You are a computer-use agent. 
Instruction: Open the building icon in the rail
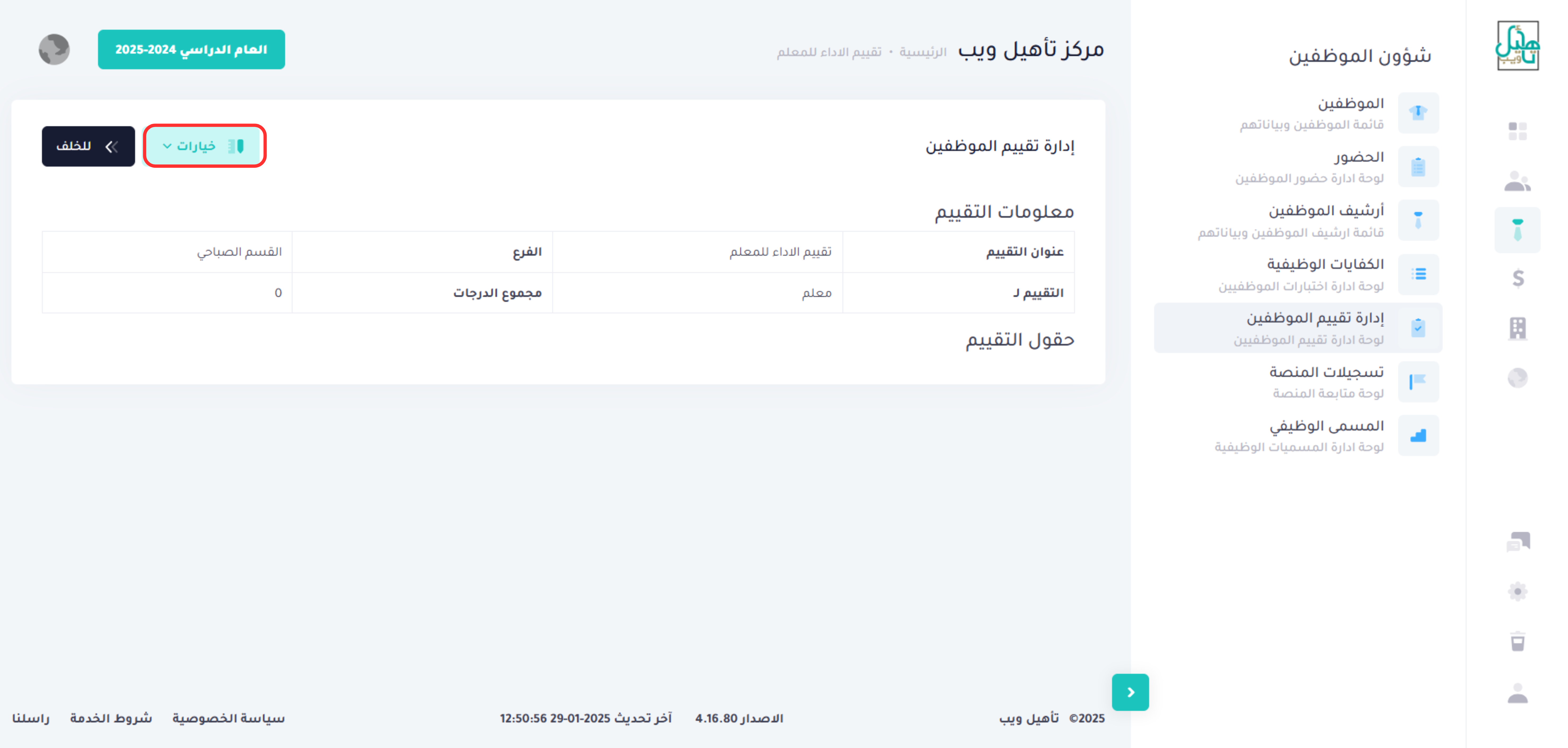[1517, 328]
